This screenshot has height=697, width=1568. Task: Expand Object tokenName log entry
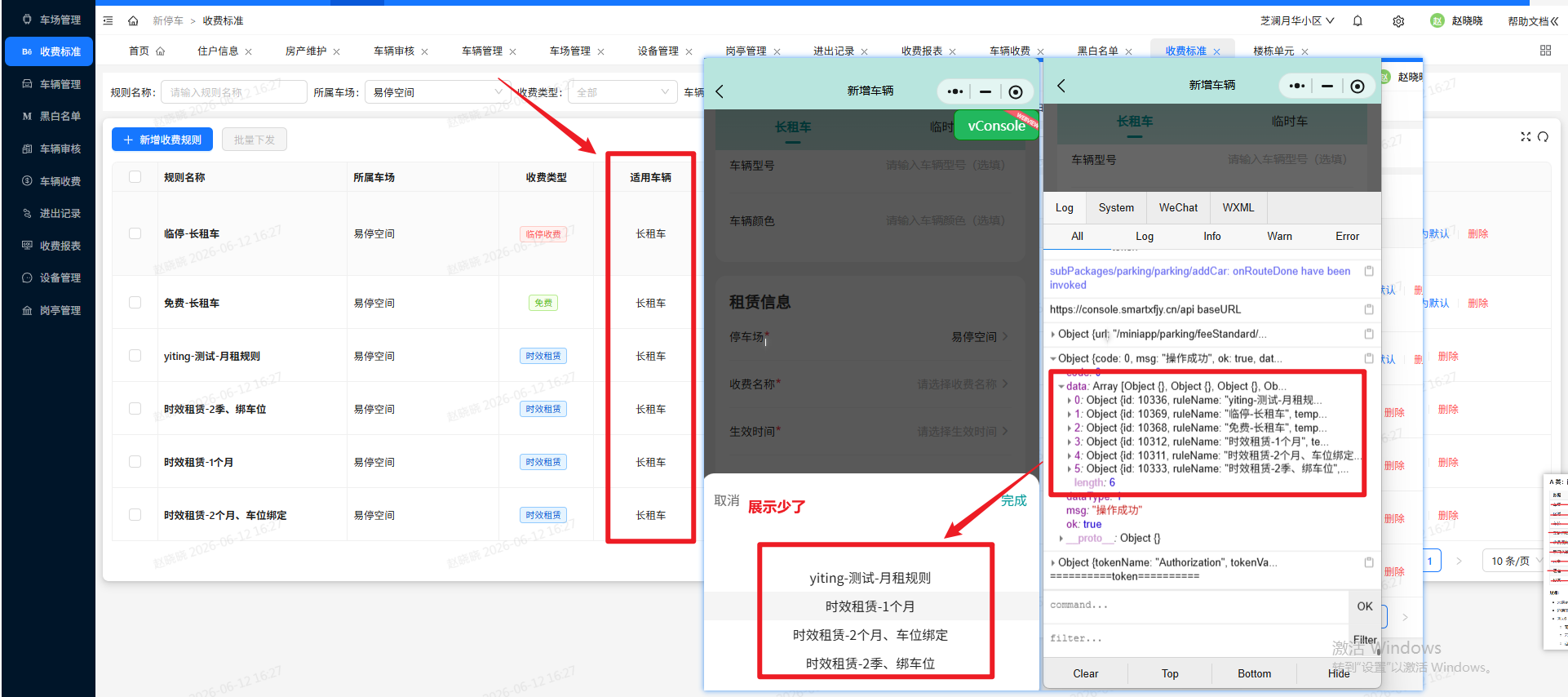pos(1053,562)
